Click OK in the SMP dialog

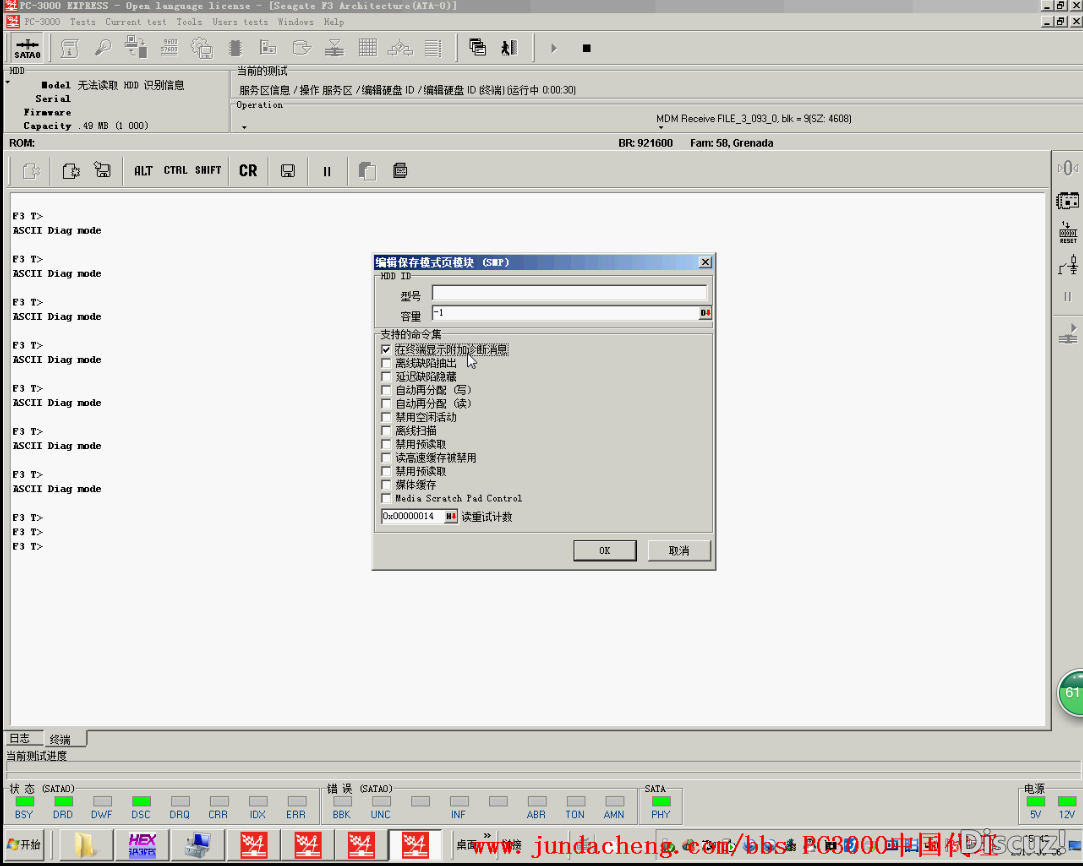[x=604, y=551]
